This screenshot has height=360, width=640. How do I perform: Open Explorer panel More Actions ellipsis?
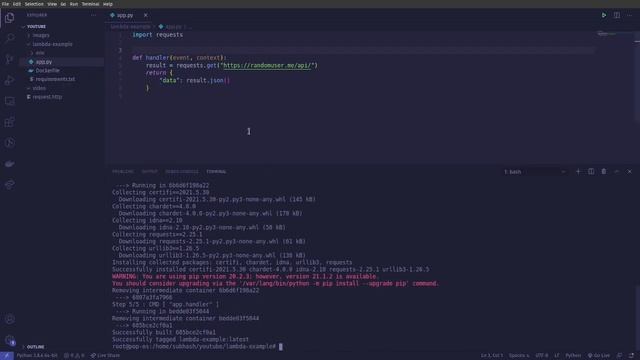pyautogui.click(x=93, y=15)
